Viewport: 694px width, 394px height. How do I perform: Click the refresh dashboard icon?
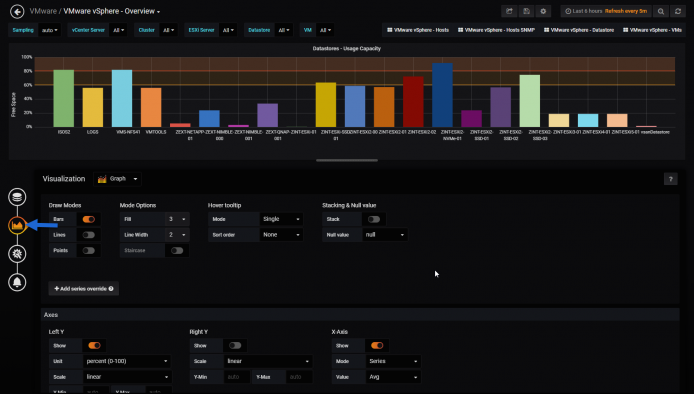(678, 11)
